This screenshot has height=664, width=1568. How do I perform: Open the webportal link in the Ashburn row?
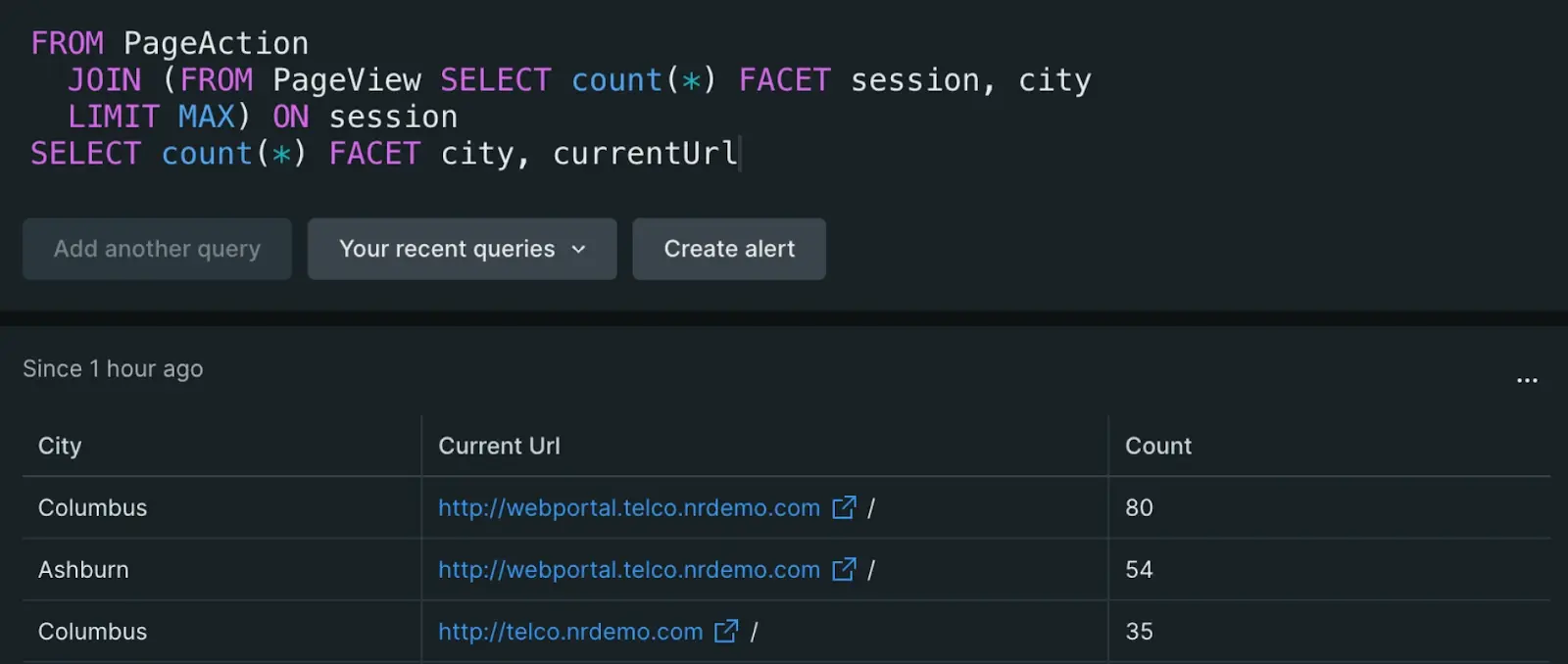point(628,569)
